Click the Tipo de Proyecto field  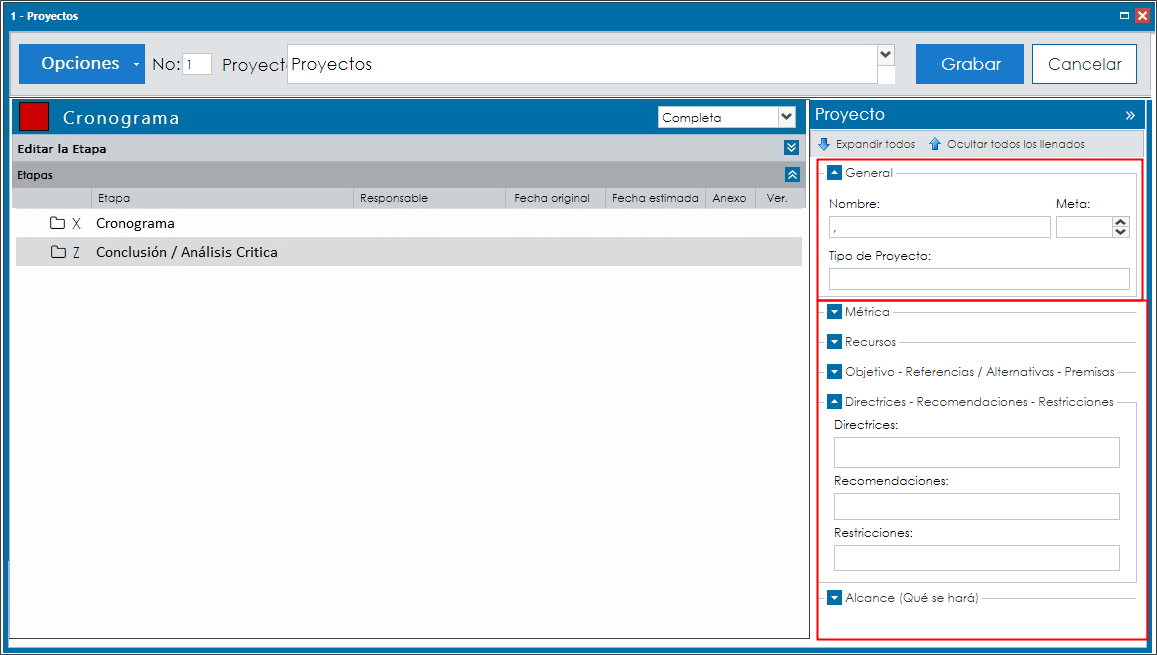click(979, 279)
